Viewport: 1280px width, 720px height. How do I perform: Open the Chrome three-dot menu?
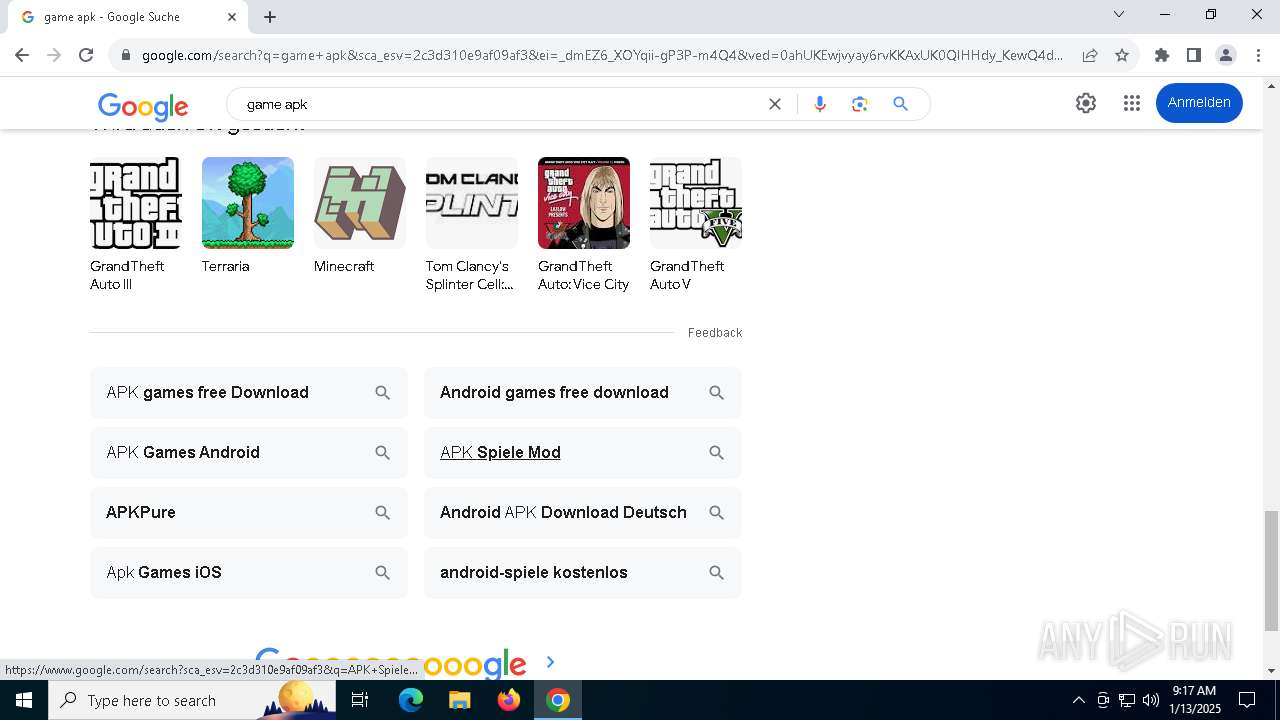click(1258, 55)
